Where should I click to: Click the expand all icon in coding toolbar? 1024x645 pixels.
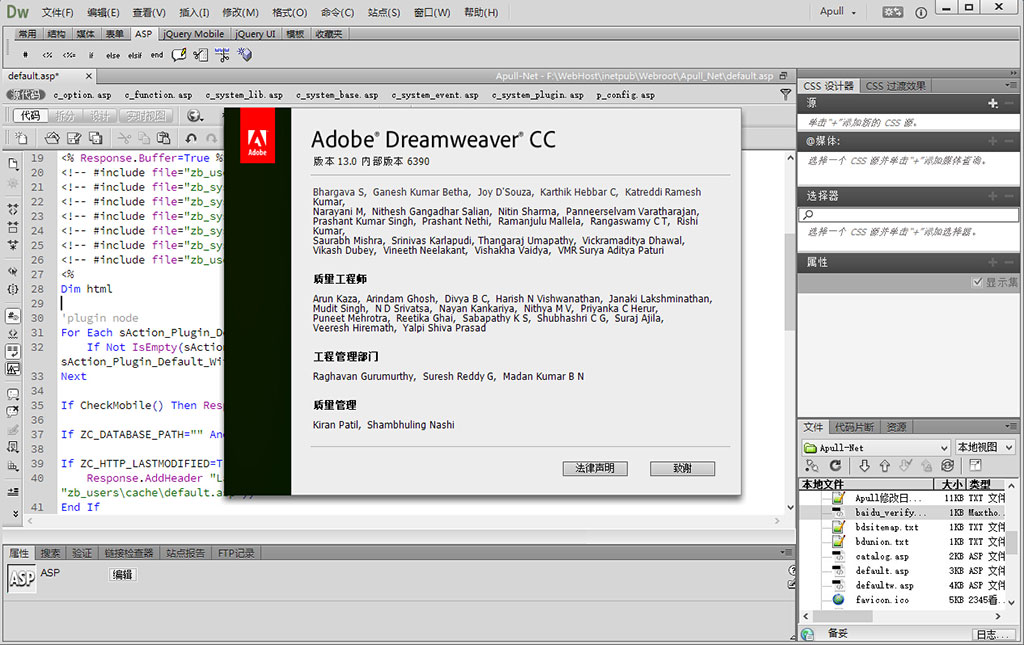point(13,245)
